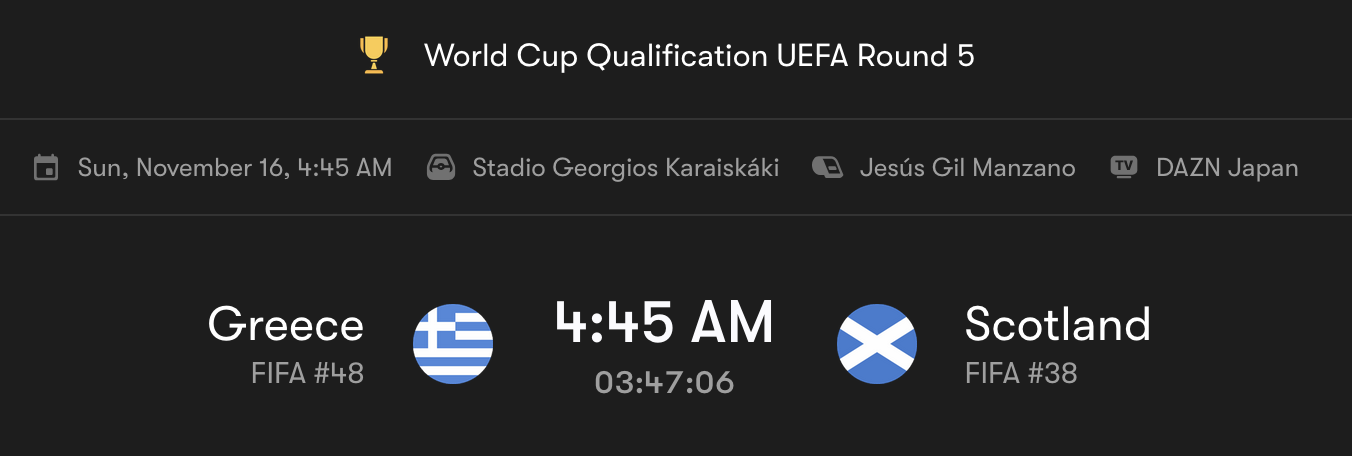Click the referee whistle icon
The width and height of the screenshot is (1352, 456).
pos(828,168)
